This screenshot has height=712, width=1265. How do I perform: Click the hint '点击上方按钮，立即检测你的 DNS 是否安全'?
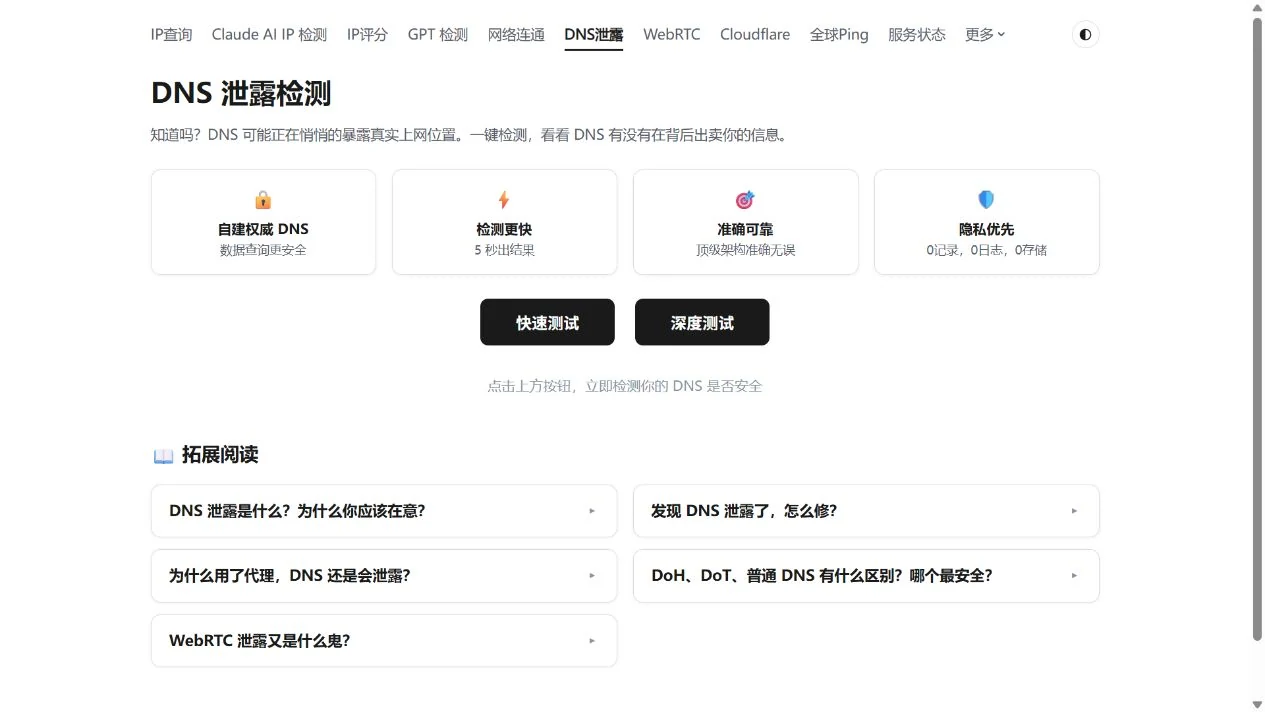[x=625, y=386]
